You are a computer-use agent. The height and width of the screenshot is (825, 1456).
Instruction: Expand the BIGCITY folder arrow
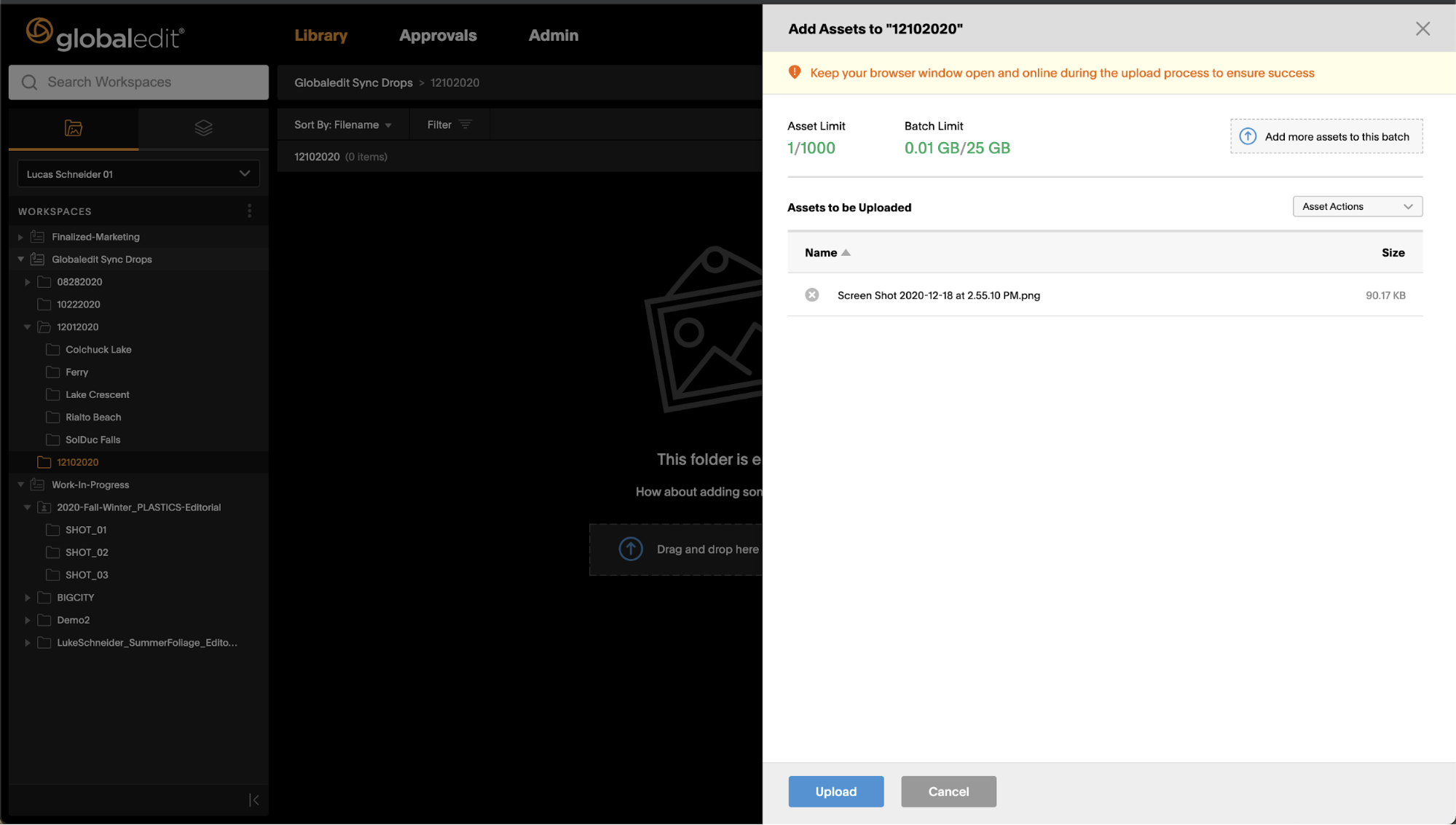pos(27,598)
